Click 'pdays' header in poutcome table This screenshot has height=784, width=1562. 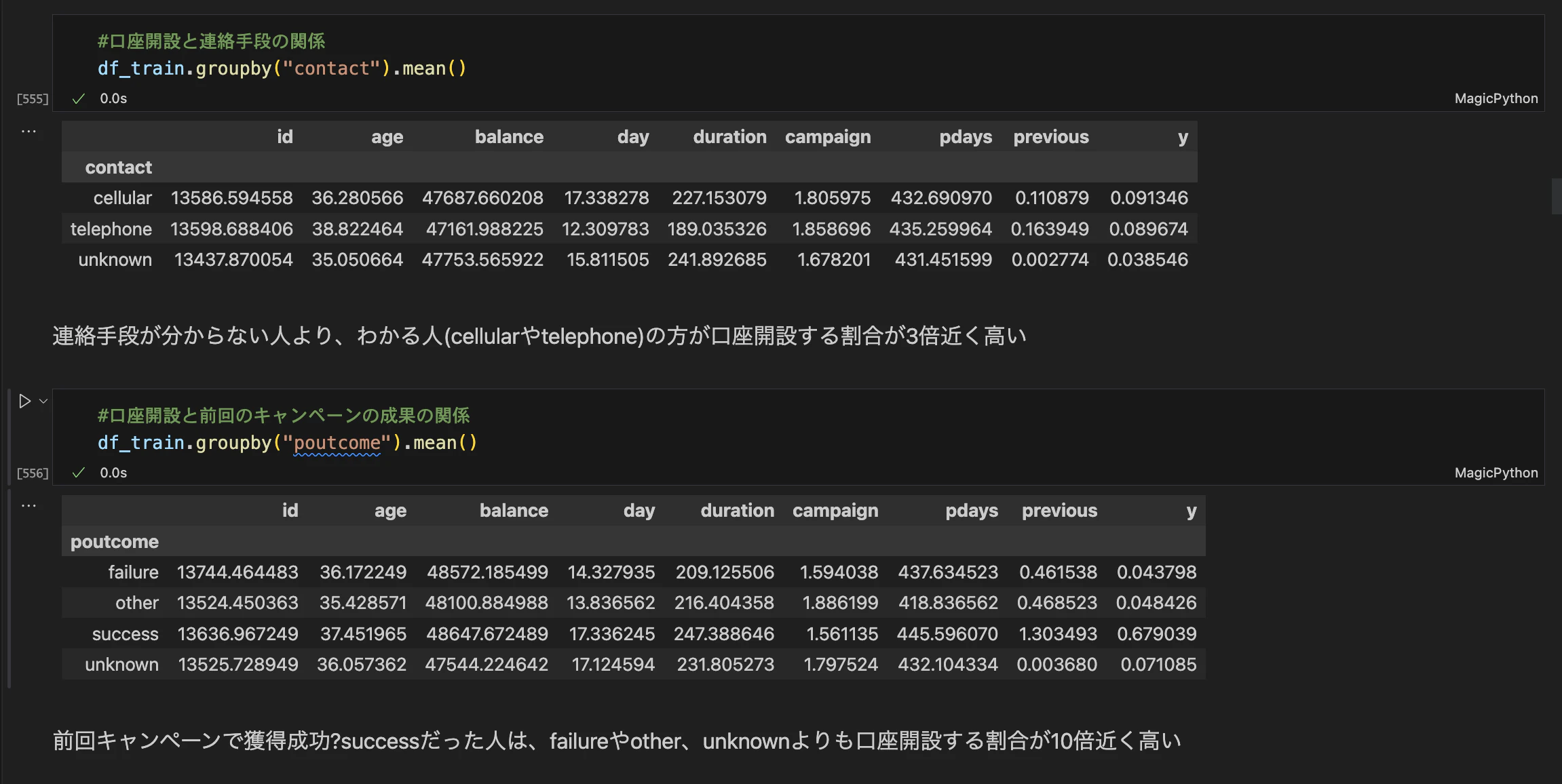[972, 511]
